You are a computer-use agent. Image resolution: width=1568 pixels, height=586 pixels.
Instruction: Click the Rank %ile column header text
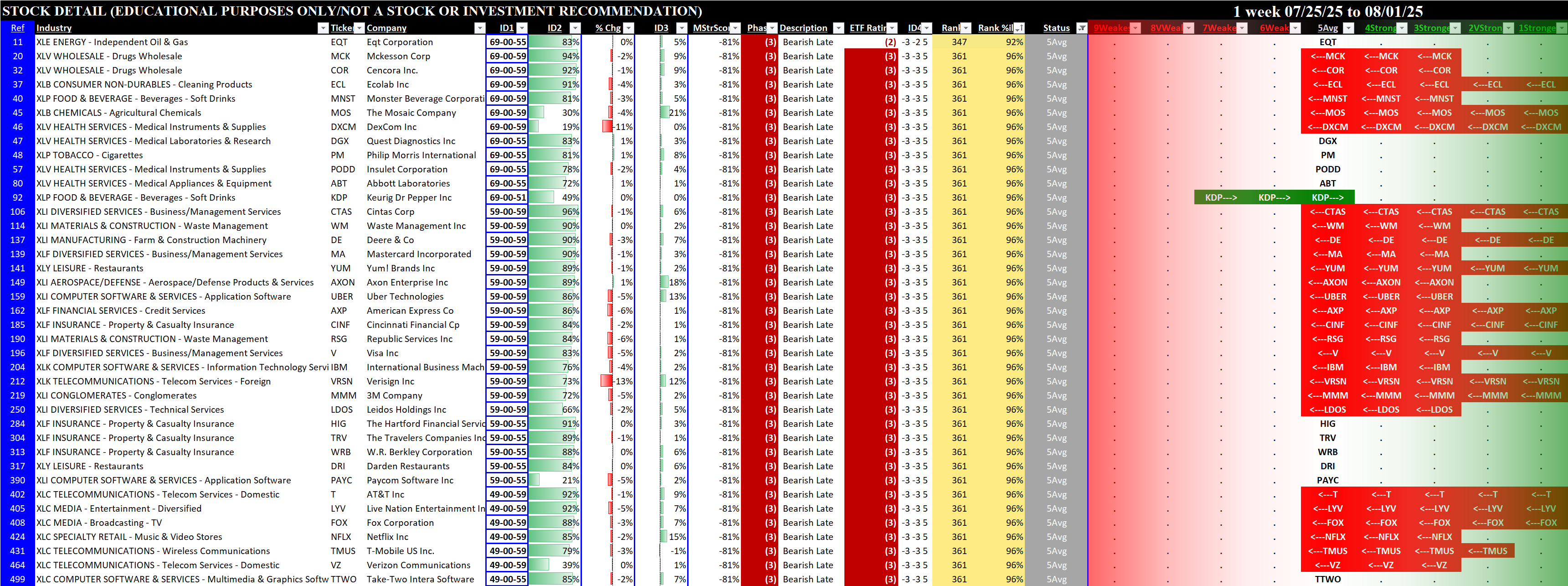pos(995,28)
